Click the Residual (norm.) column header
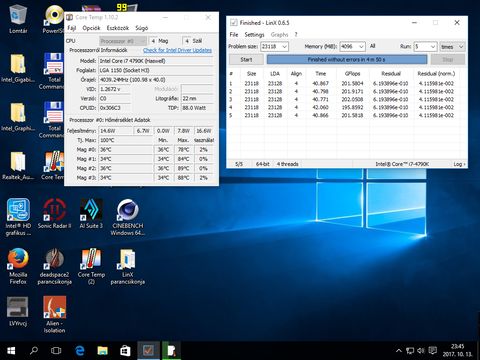Viewport: 480px width, 360px height. pyautogui.click(x=436, y=73)
